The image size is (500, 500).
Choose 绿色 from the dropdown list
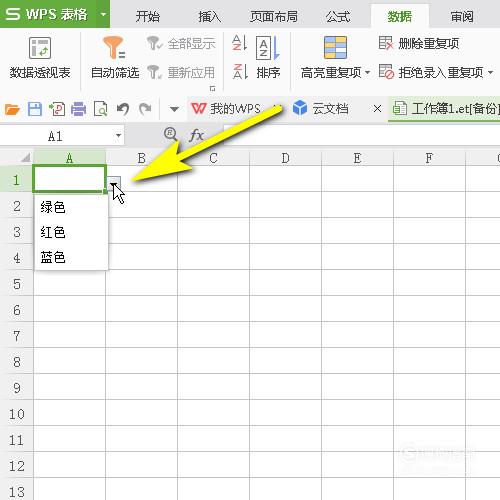[71, 207]
